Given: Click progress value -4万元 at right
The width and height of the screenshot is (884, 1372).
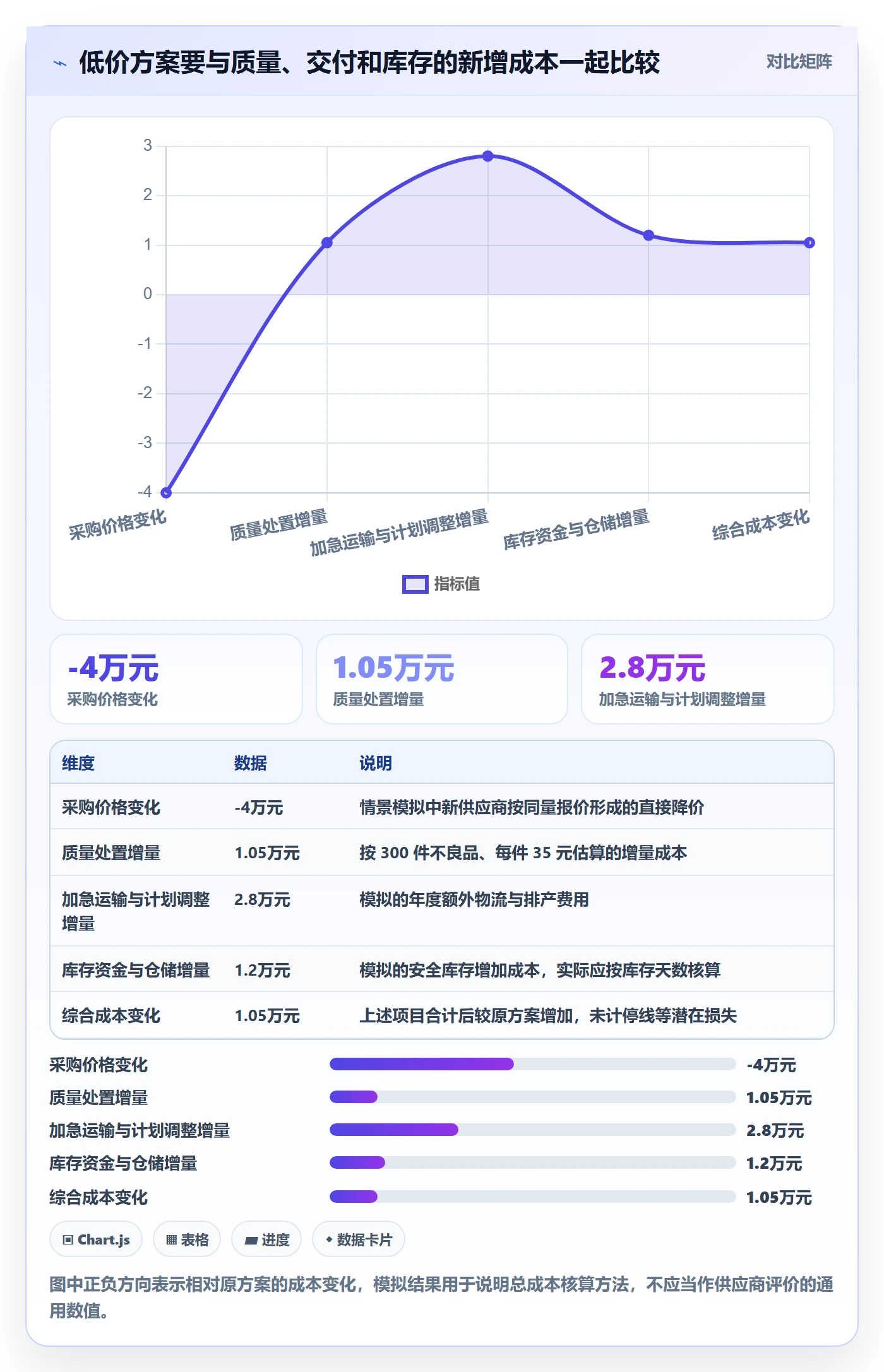Looking at the screenshot, I should (x=771, y=1065).
